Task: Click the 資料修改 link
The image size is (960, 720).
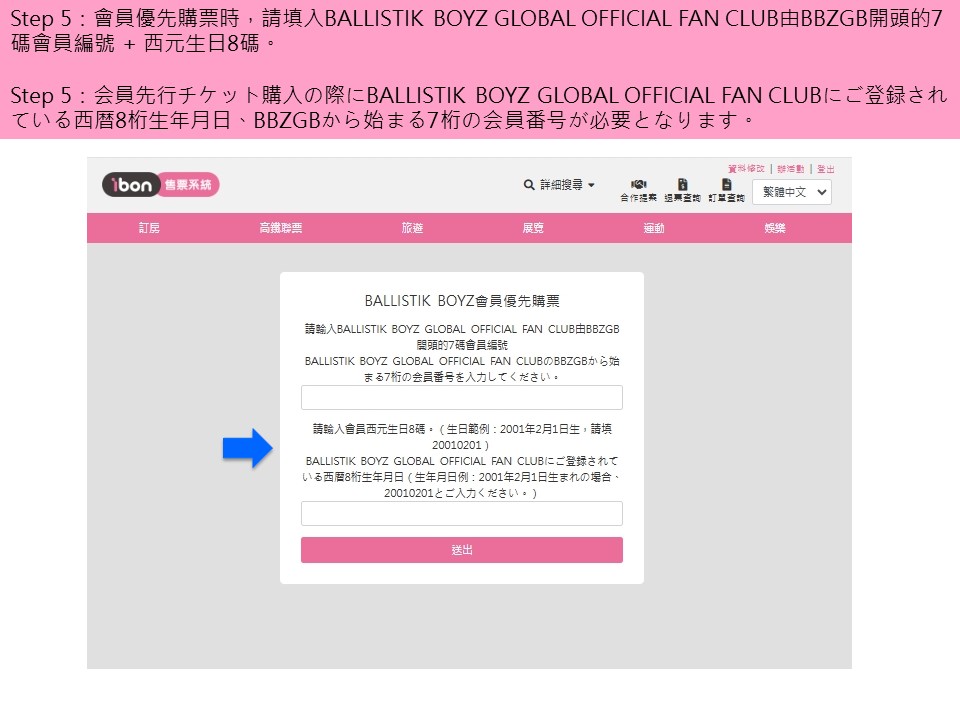Action: 746,169
